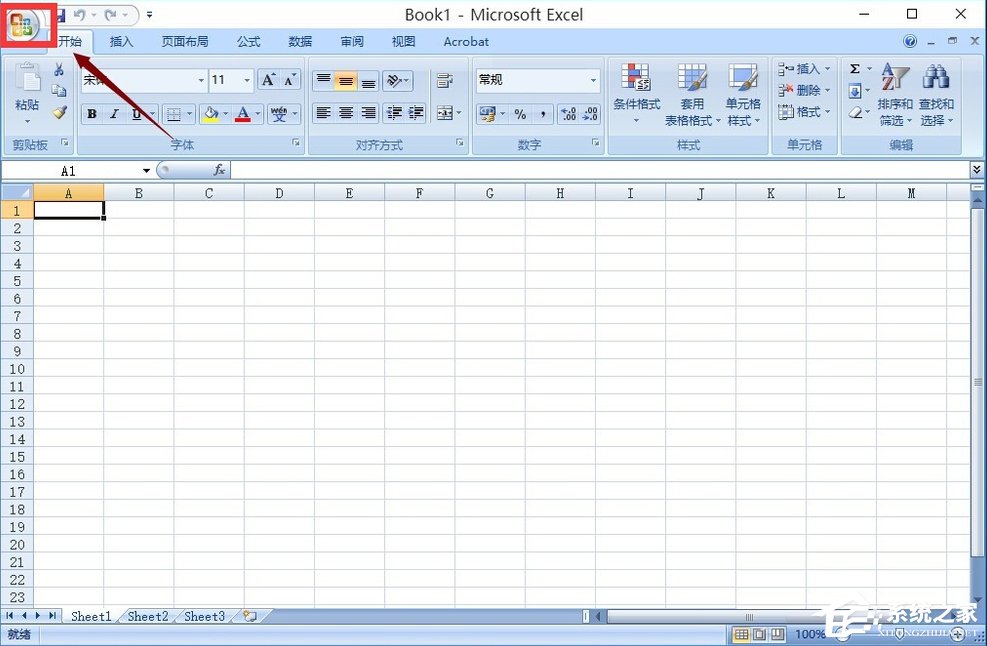This screenshot has height=646, width=987.
Task: Select the Format Painter tool
Action: [x=58, y=113]
